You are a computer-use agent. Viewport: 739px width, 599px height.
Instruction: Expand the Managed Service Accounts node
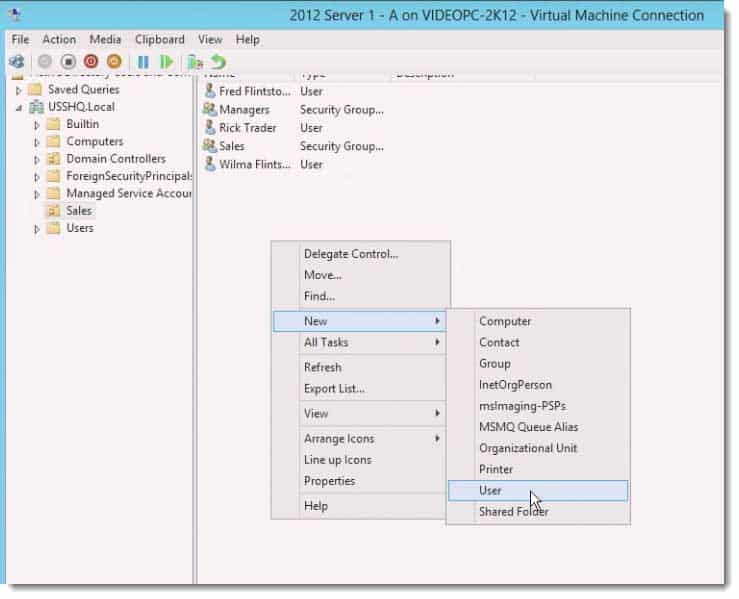coord(37,194)
